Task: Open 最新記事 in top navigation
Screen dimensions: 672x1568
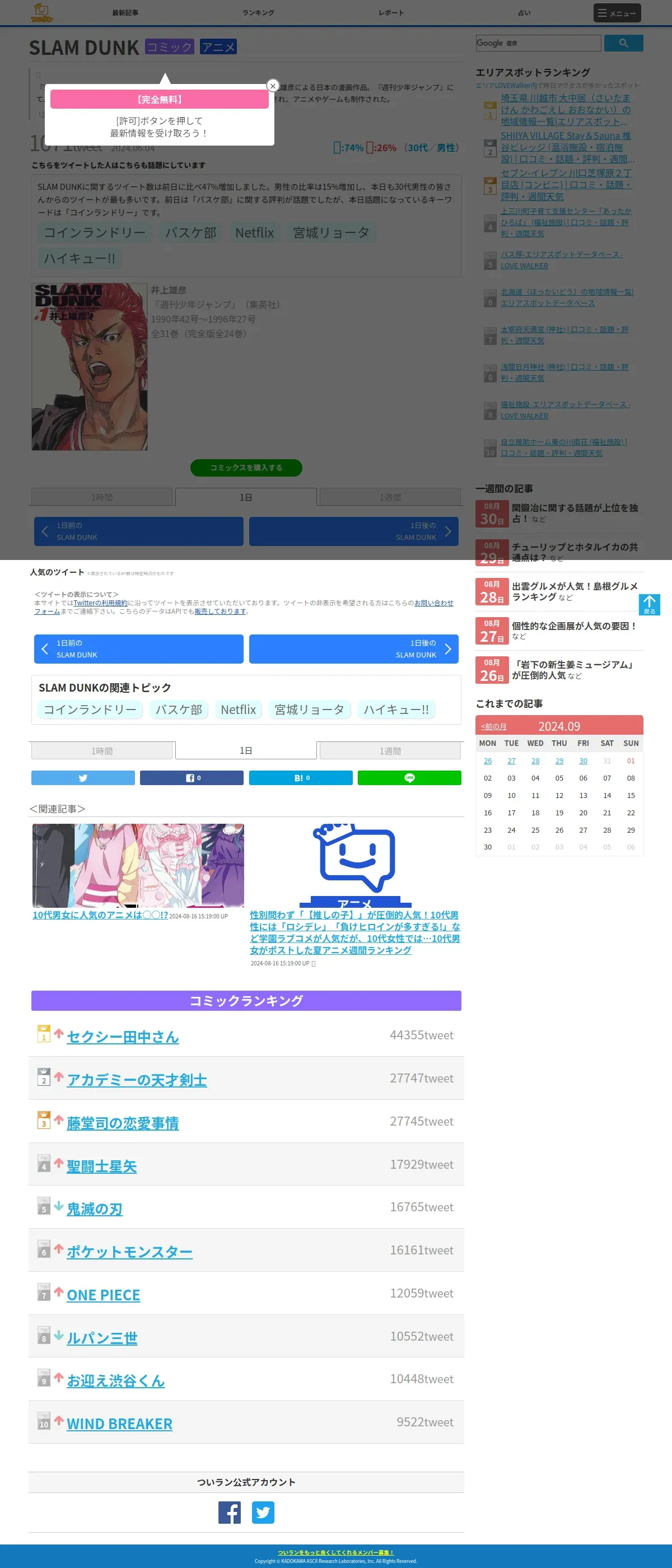Action: pos(125,13)
